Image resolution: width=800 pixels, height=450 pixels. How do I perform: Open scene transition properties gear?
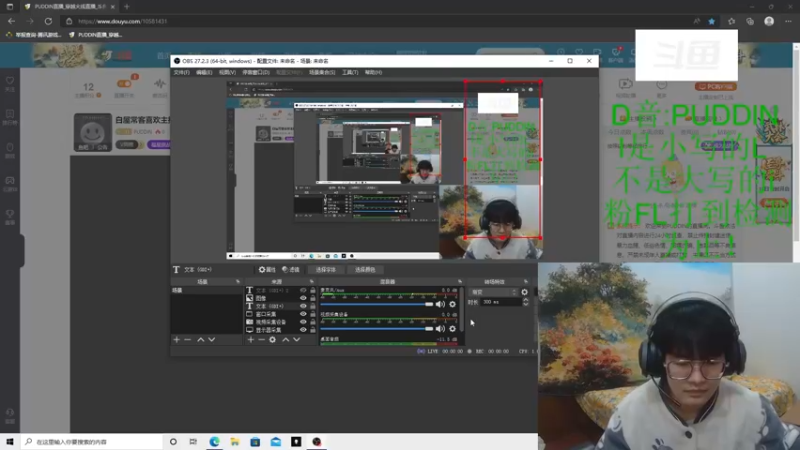[x=524, y=292]
